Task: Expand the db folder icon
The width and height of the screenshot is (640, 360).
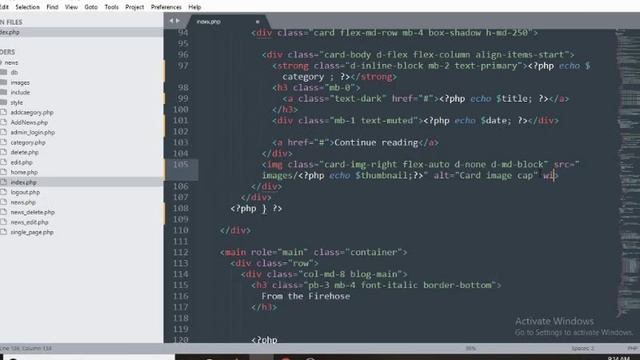Action: coord(4,72)
